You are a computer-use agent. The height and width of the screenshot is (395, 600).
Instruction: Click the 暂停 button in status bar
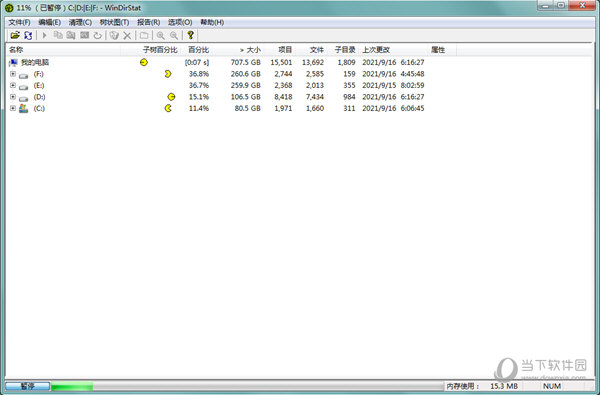[x=28, y=386]
